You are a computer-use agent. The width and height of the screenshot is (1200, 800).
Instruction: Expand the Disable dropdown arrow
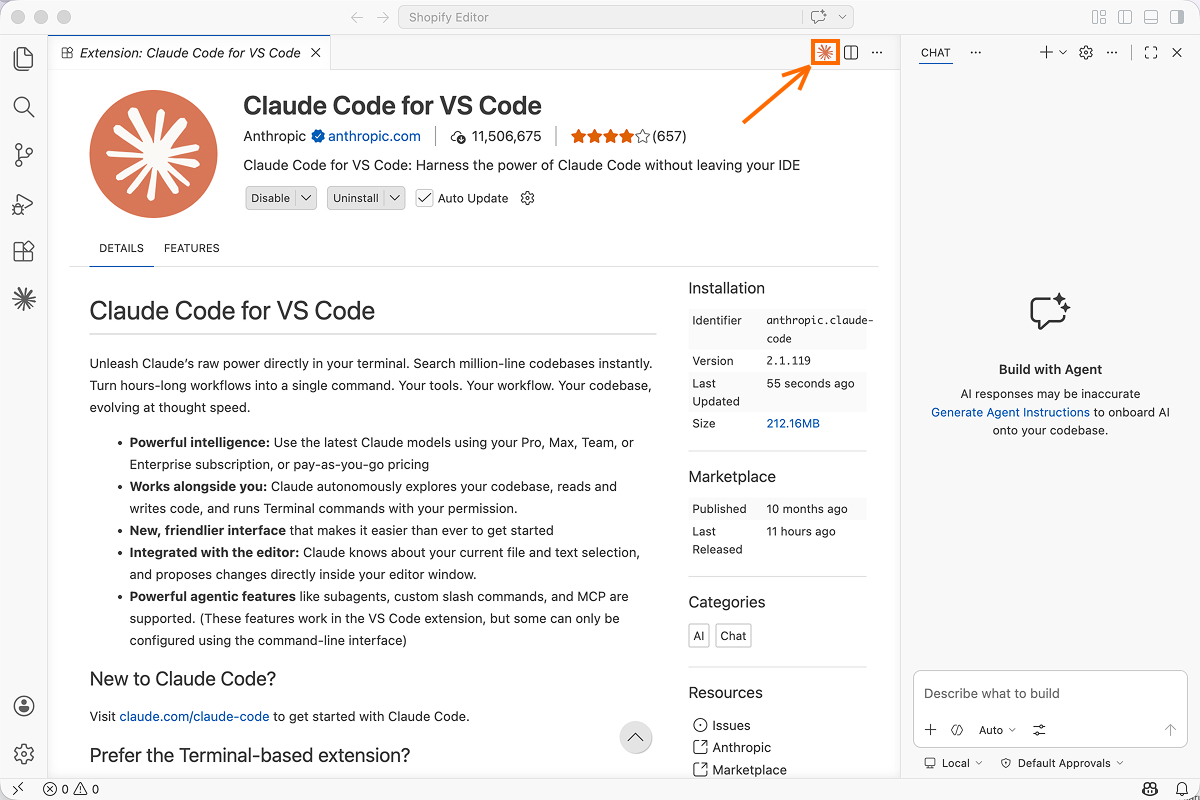305,197
